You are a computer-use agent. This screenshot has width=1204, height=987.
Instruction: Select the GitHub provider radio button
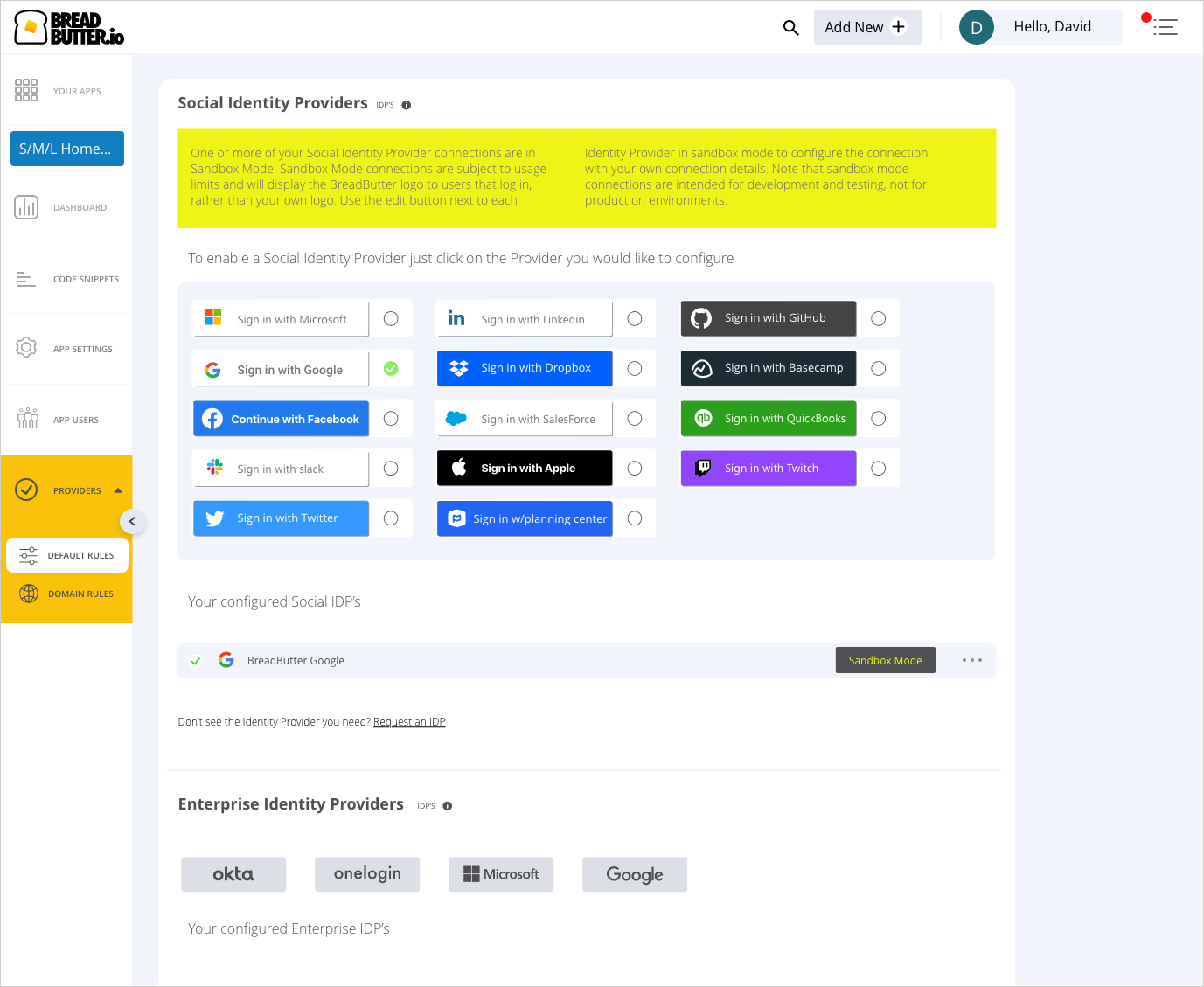pyautogui.click(x=879, y=319)
